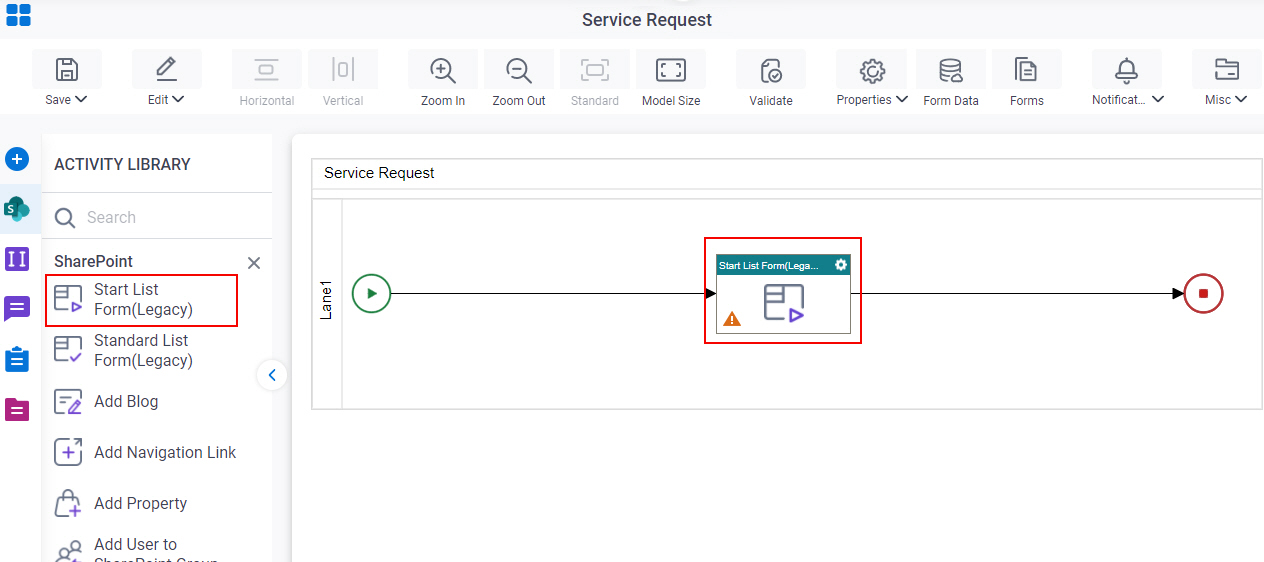Click the Lane1 lane label
Image resolution: width=1264 pixels, height=562 pixels.
click(327, 301)
